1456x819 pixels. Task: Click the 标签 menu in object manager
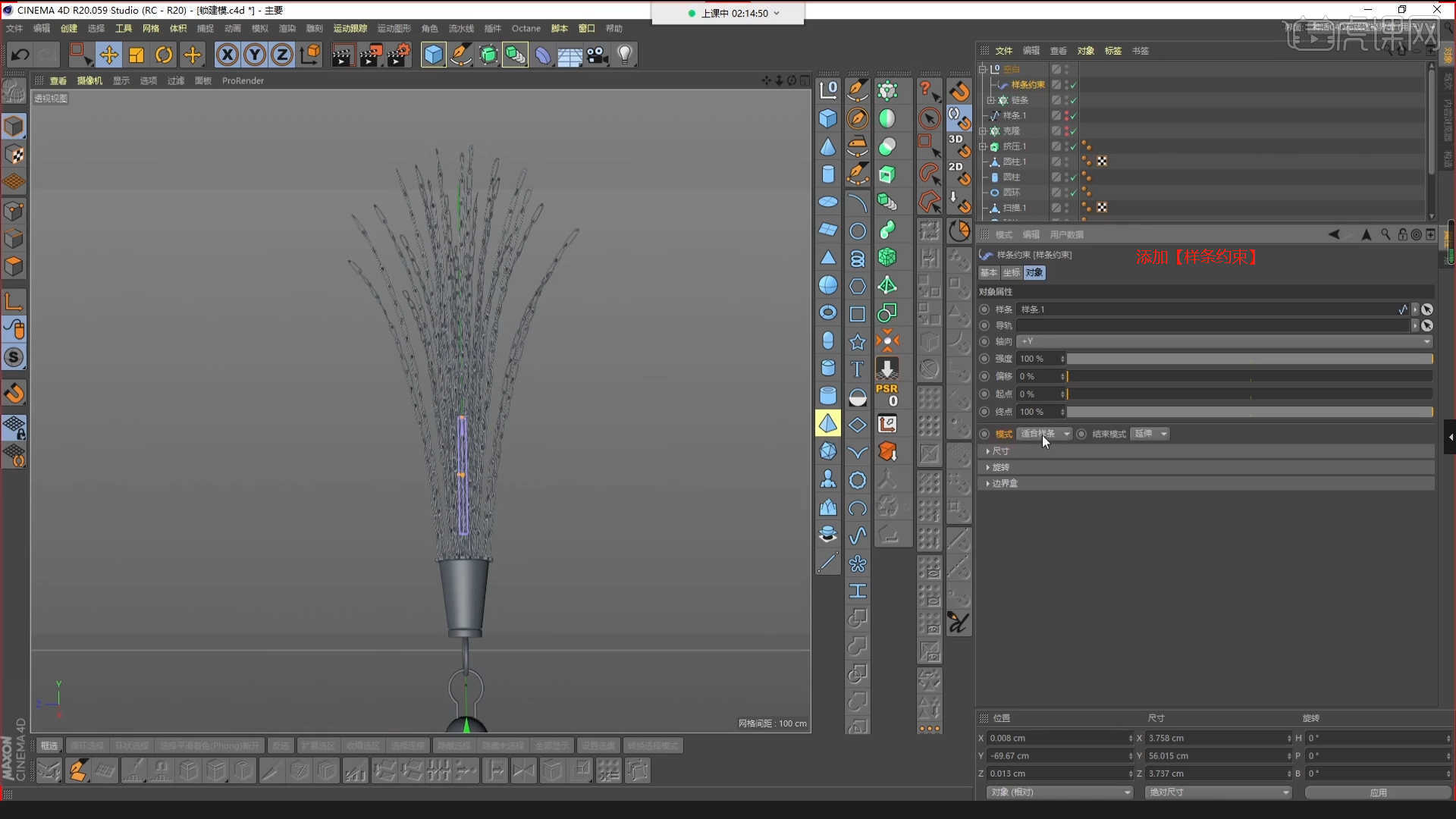(x=1113, y=51)
